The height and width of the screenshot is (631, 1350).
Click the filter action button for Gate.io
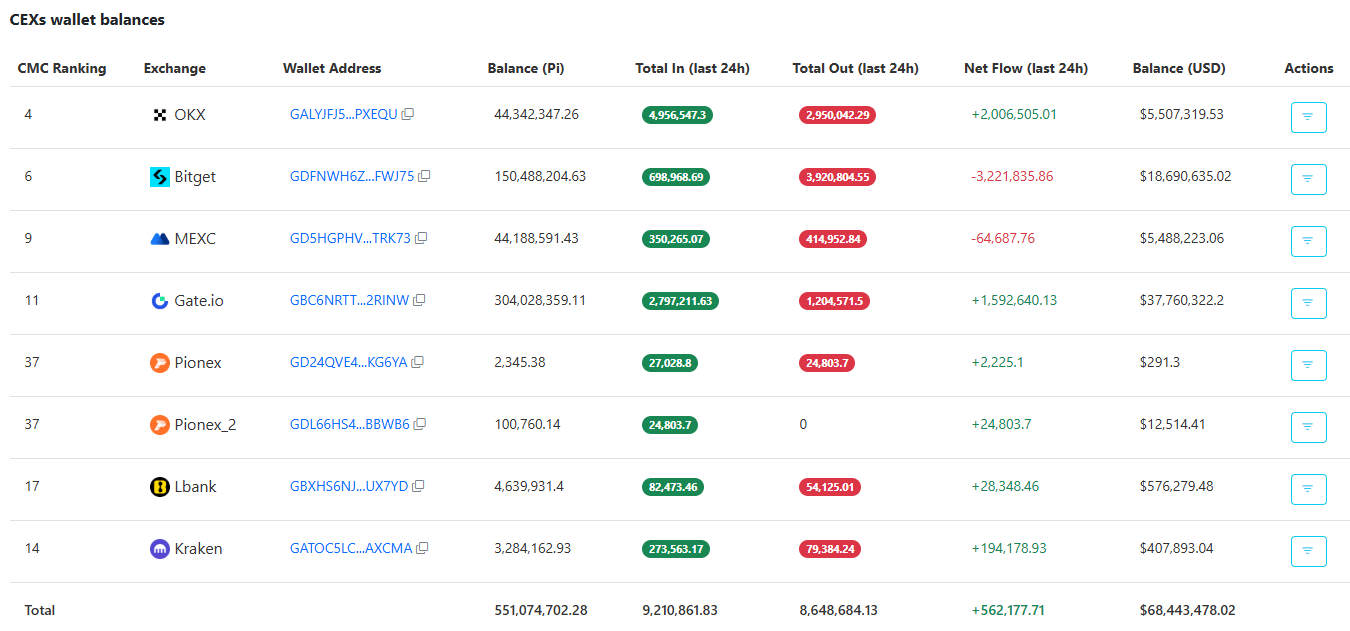coord(1308,303)
